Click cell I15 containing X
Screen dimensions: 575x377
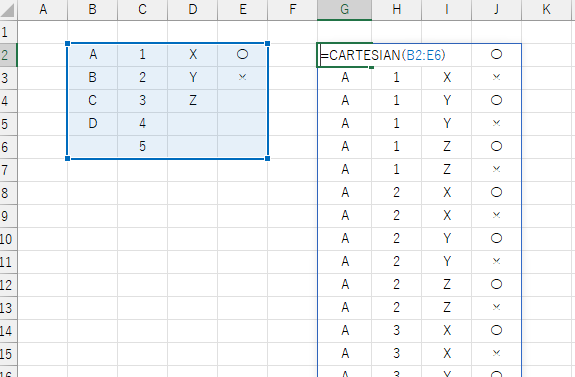point(447,354)
